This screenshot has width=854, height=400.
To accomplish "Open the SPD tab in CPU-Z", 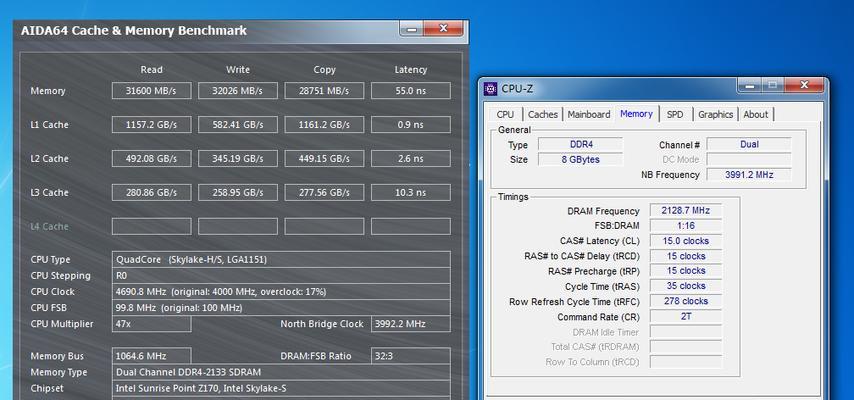I will tap(675, 114).
